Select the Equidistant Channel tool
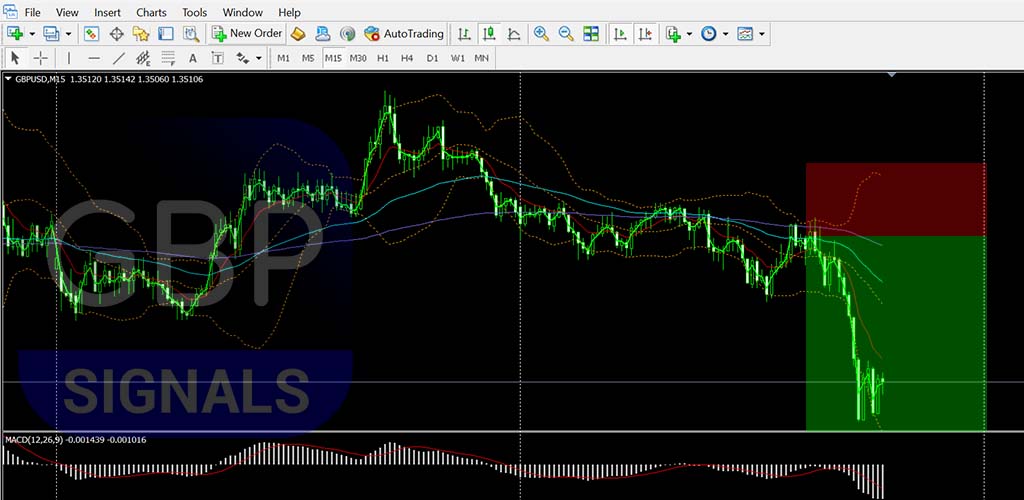Viewport: 1024px width, 500px height. pos(143,58)
